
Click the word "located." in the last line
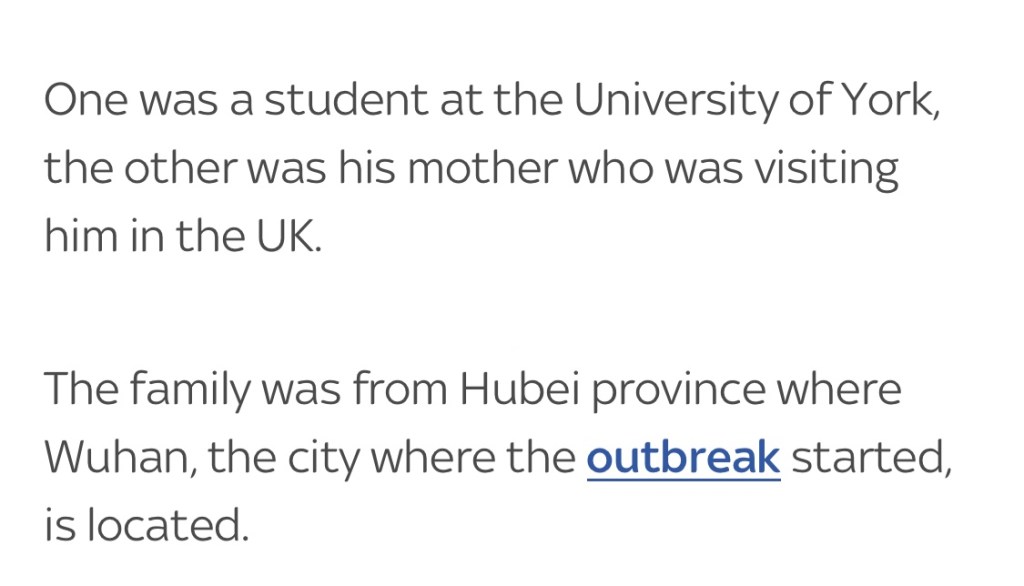coord(167,526)
